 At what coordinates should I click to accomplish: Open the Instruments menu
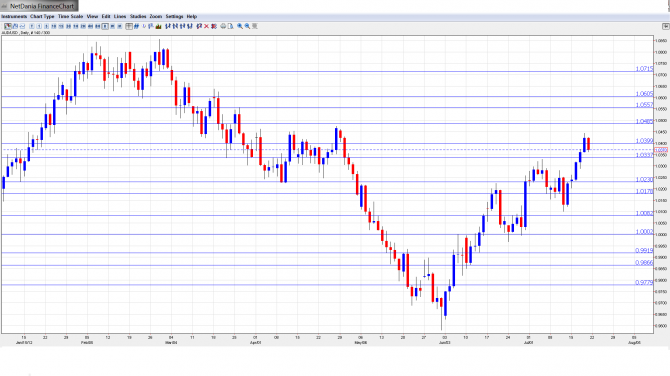tap(14, 17)
